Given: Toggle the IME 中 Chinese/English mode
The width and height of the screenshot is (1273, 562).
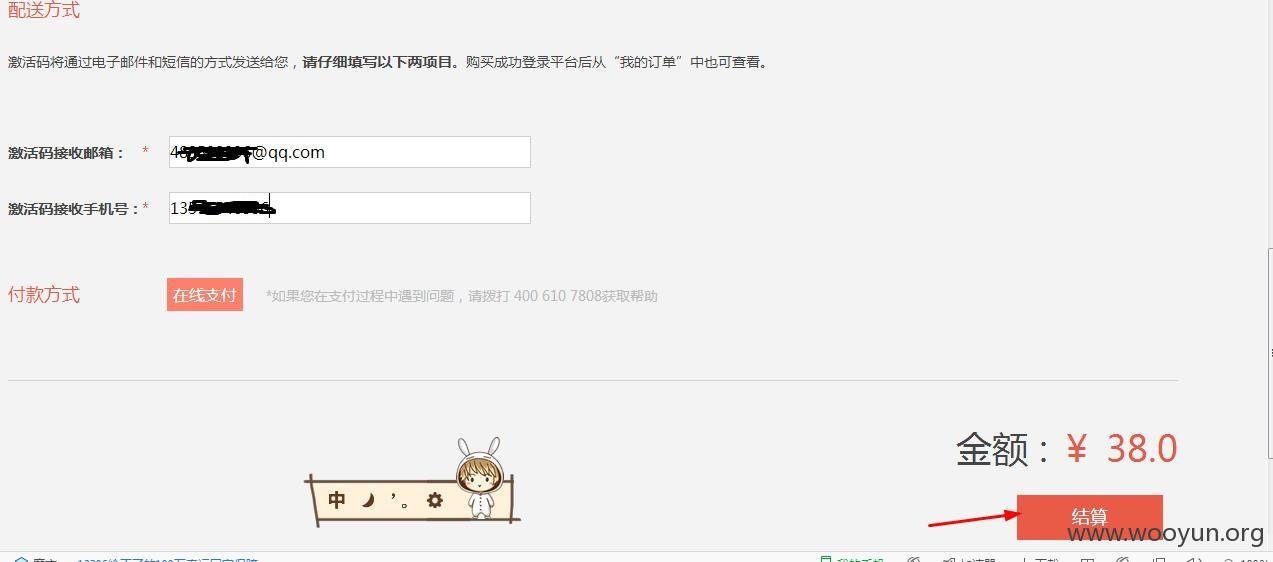Looking at the screenshot, I should [x=337, y=500].
